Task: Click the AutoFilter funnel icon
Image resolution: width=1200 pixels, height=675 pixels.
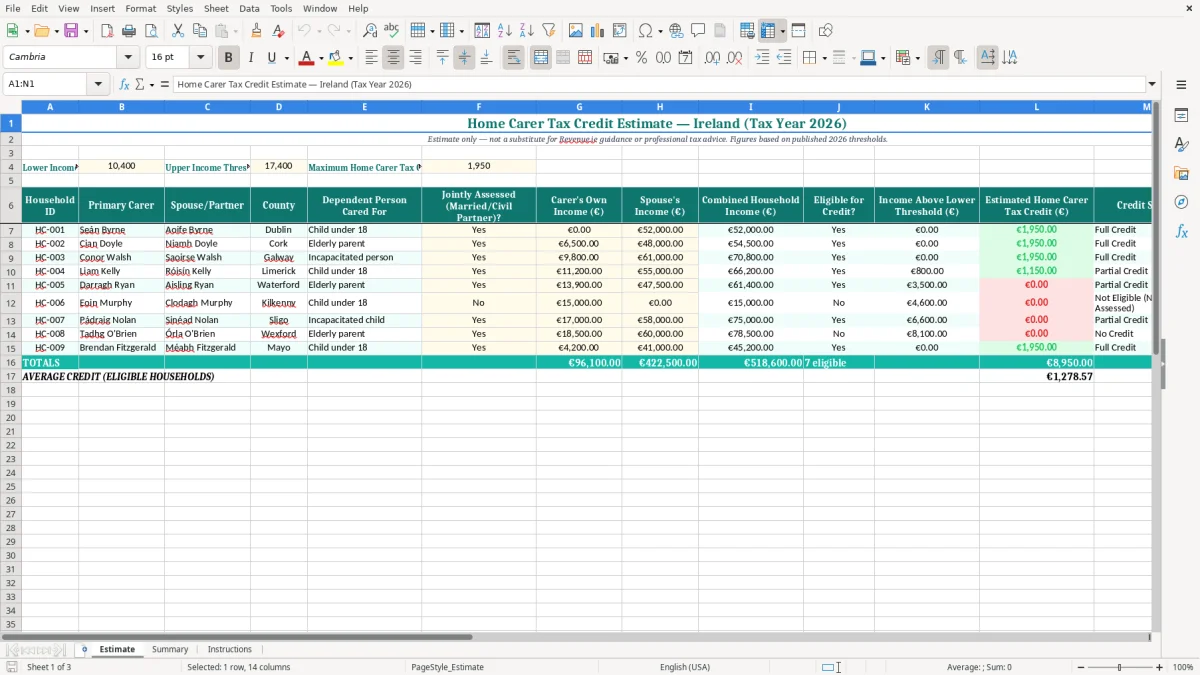Action: tap(549, 31)
